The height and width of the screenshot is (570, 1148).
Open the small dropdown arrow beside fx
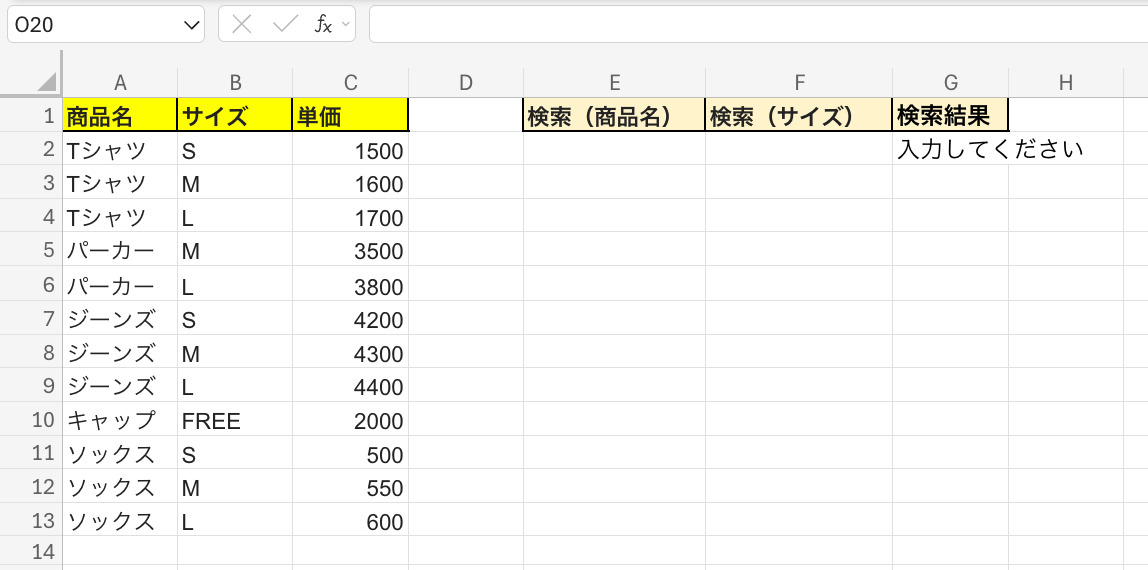point(345,25)
